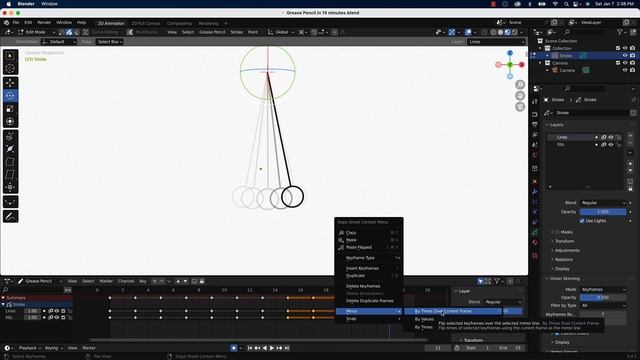The image size is (640, 360).
Task: Open the Blend Regular dropdown
Action: [603, 203]
